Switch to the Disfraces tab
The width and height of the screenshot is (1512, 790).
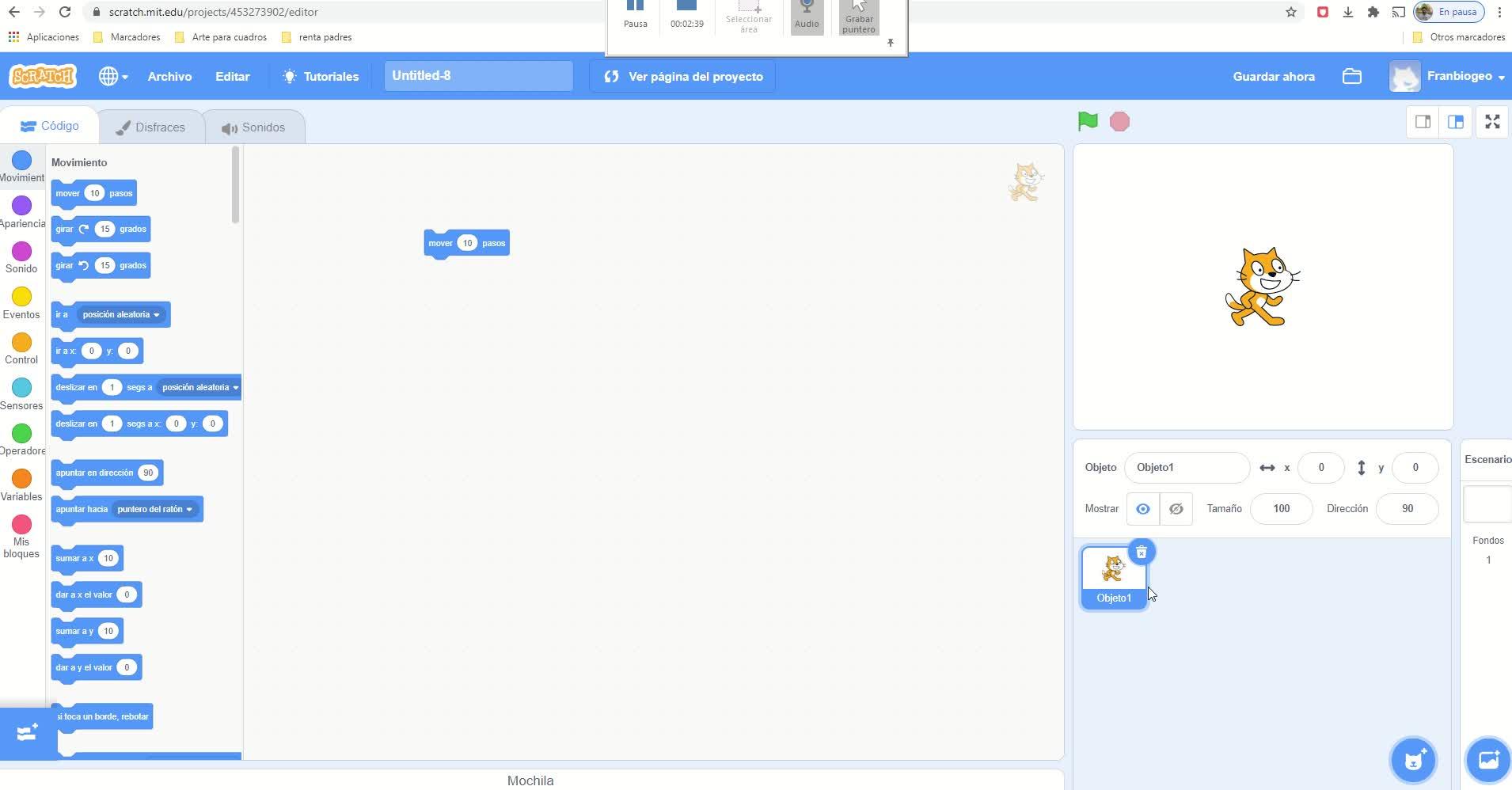pos(150,127)
